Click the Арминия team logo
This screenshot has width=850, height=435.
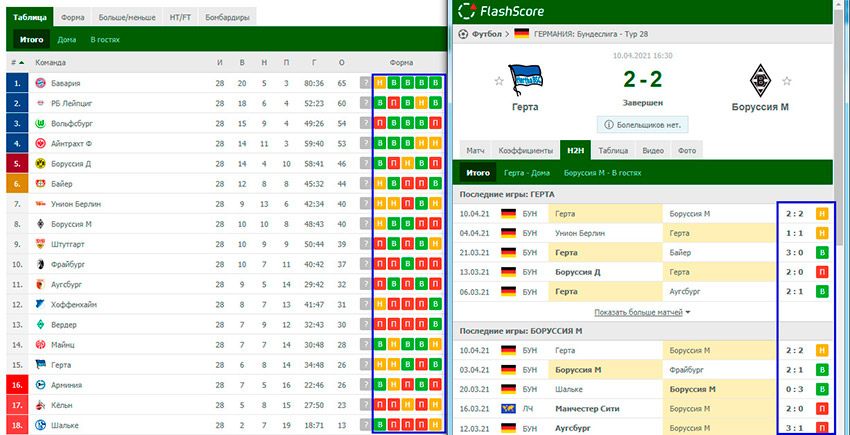(x=40, y=385)
